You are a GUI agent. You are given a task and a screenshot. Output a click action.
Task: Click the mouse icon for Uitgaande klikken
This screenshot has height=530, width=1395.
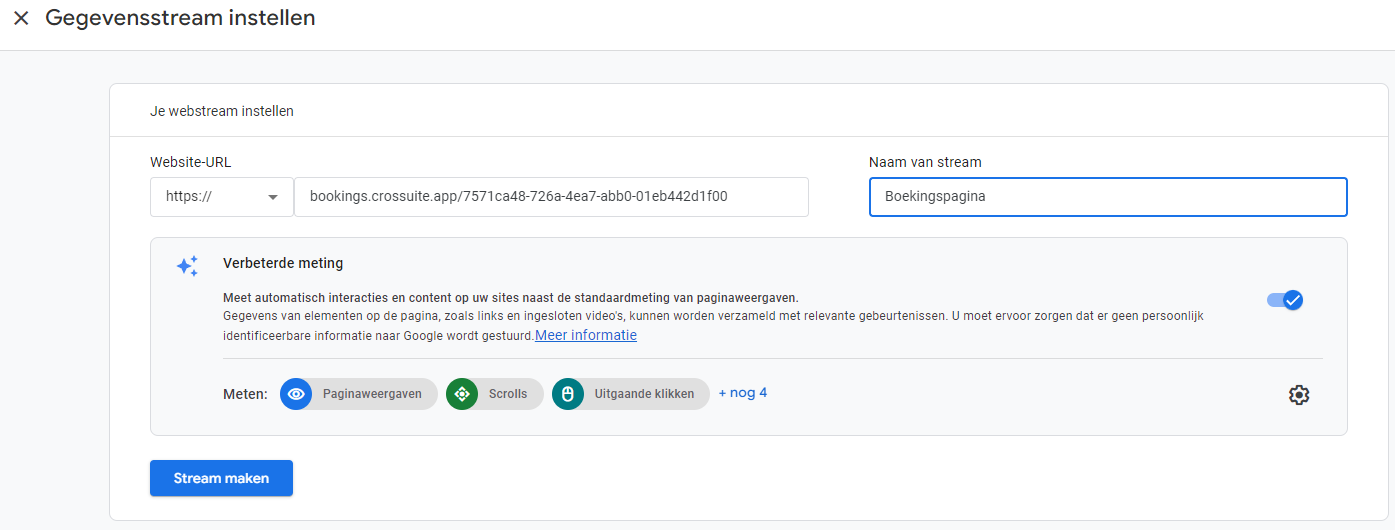[568, 394]
